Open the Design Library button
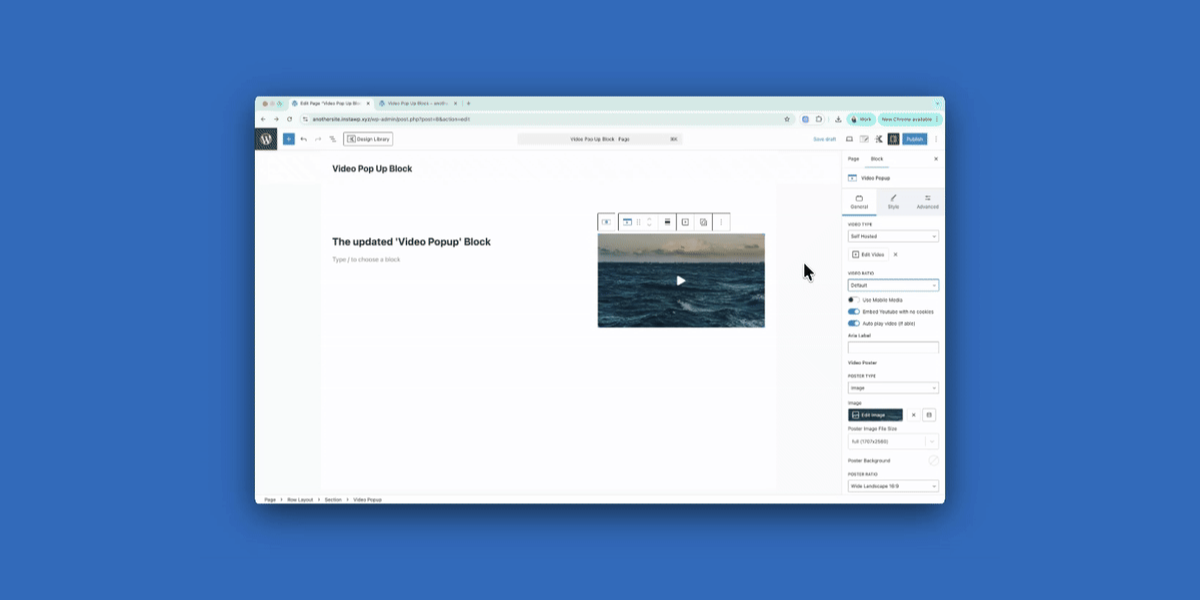Image resolution: width=1200 pixels, height=600 pixels. point(368,139)
